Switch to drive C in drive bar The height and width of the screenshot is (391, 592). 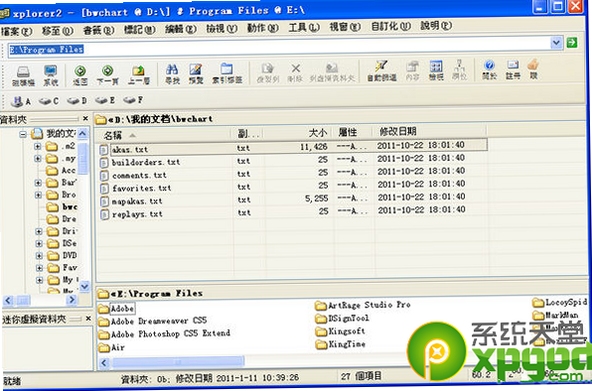point(48,101)
